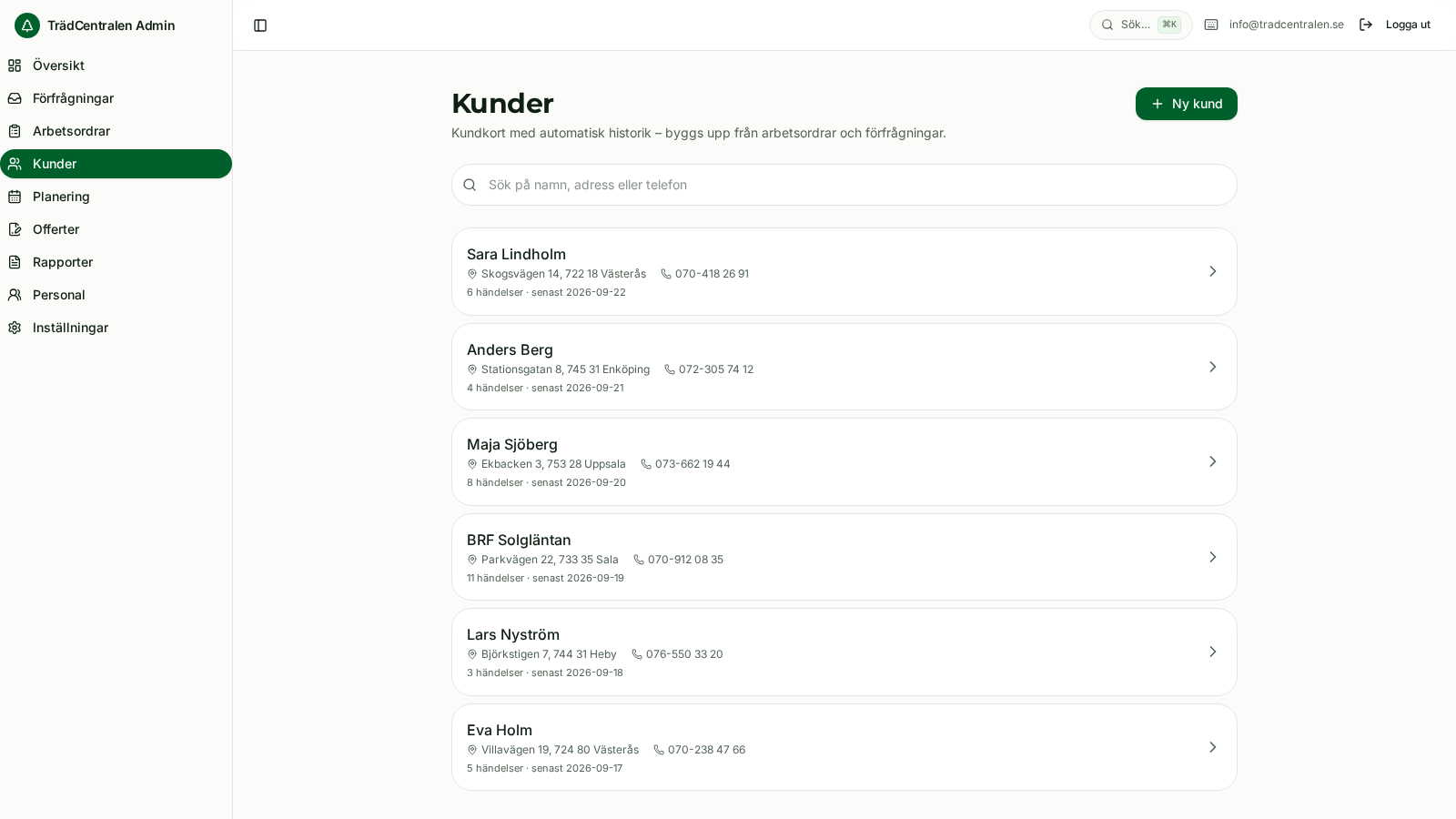Focus the customer name/address search field

click(844, 185)
